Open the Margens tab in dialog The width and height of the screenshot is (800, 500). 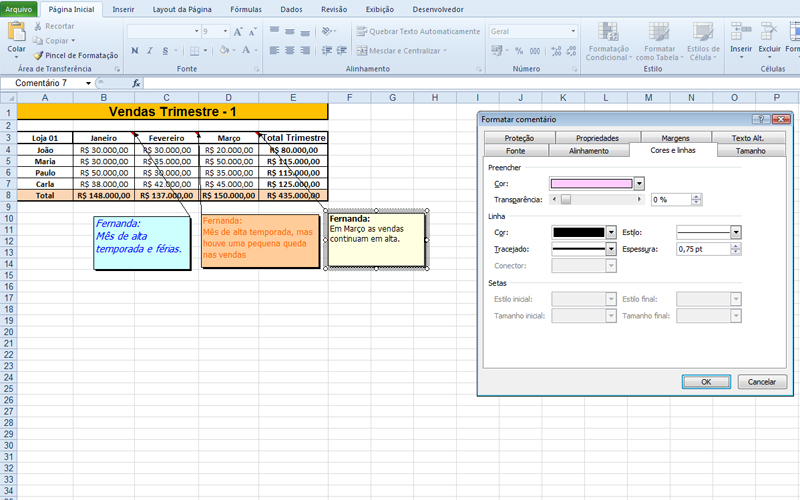tap(676, 138)
